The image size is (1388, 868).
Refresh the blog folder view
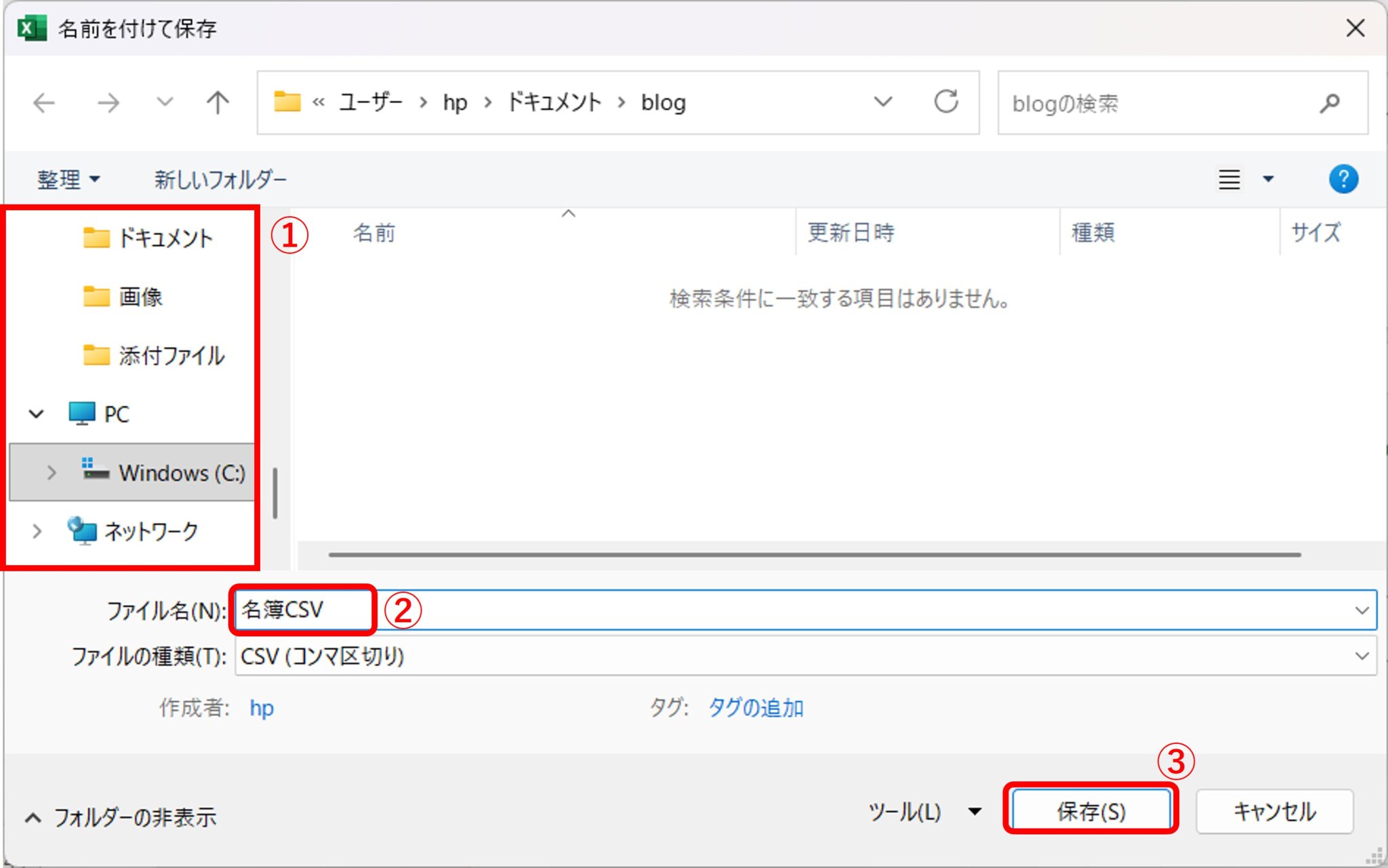(945, 102)
